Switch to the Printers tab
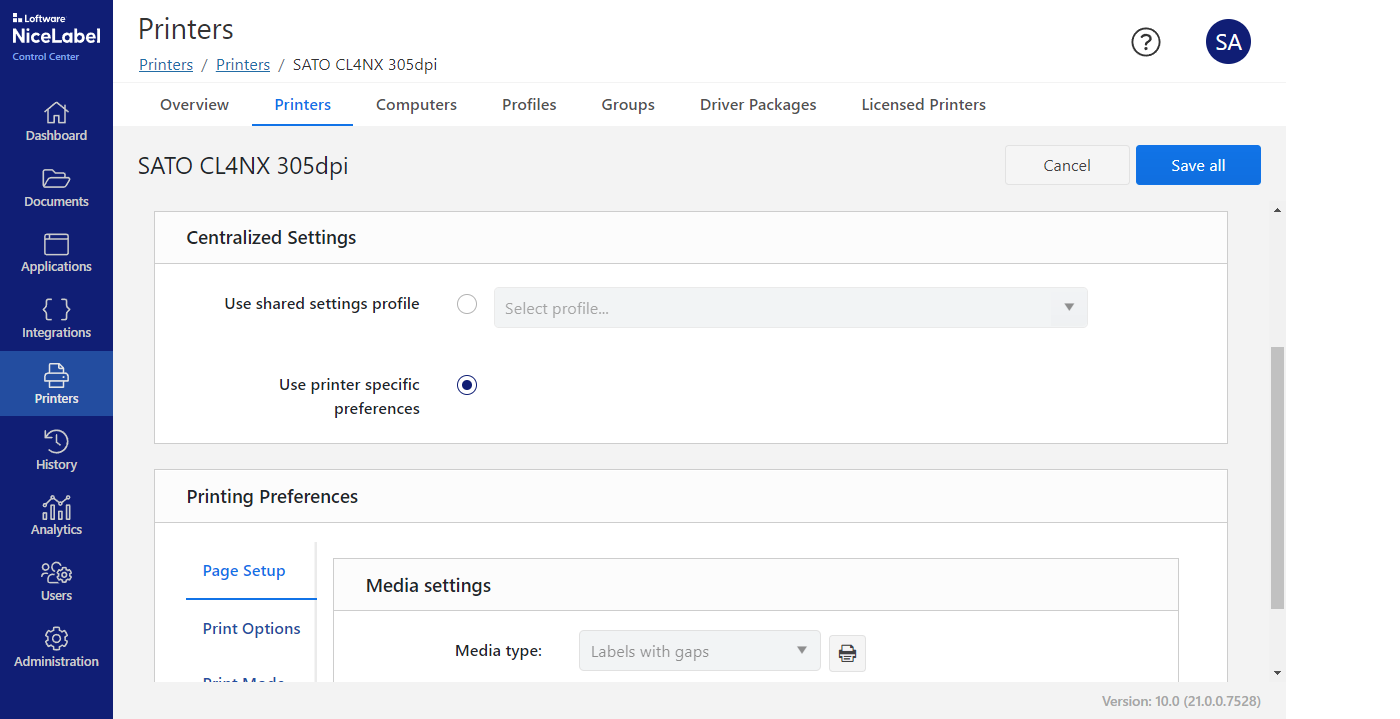 (303, 104)
